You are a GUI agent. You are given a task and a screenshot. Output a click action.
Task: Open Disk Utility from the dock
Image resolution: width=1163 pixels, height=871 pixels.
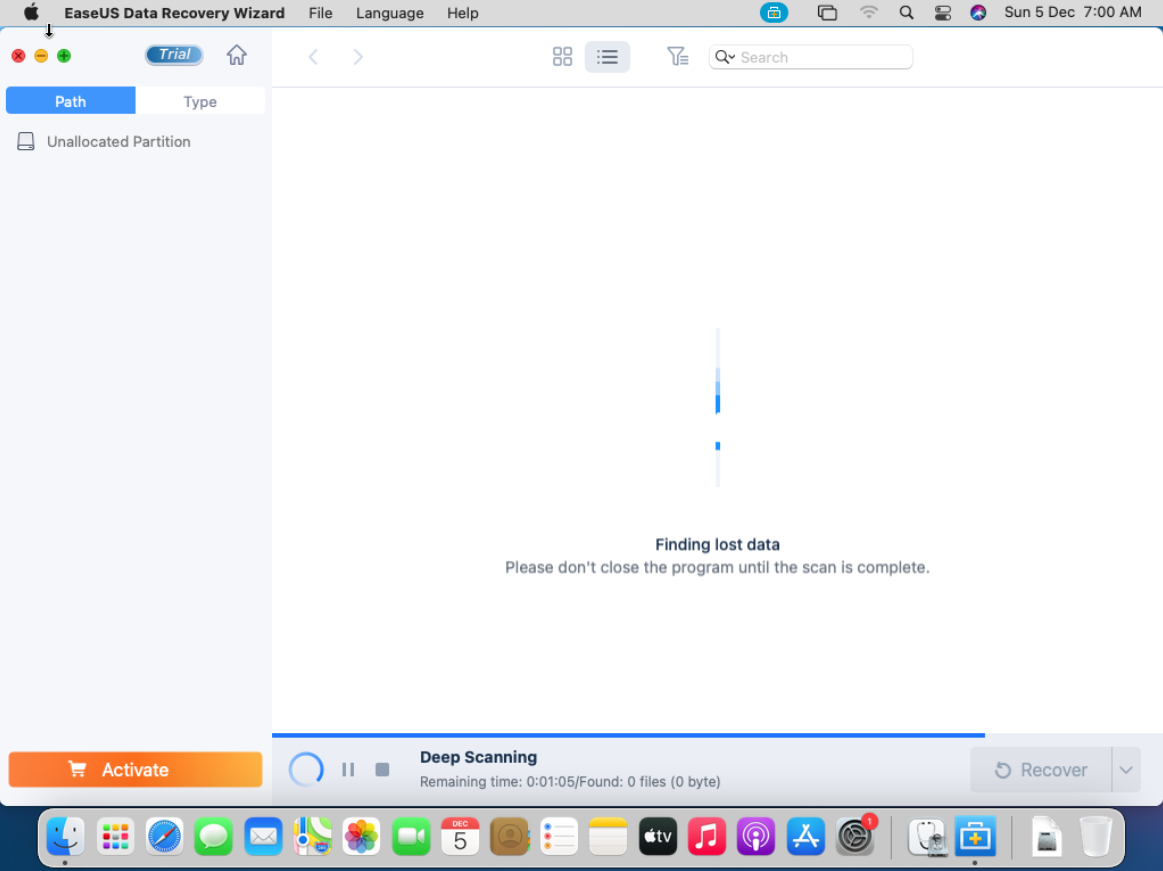pyautogui.click(x=926, y=837)
